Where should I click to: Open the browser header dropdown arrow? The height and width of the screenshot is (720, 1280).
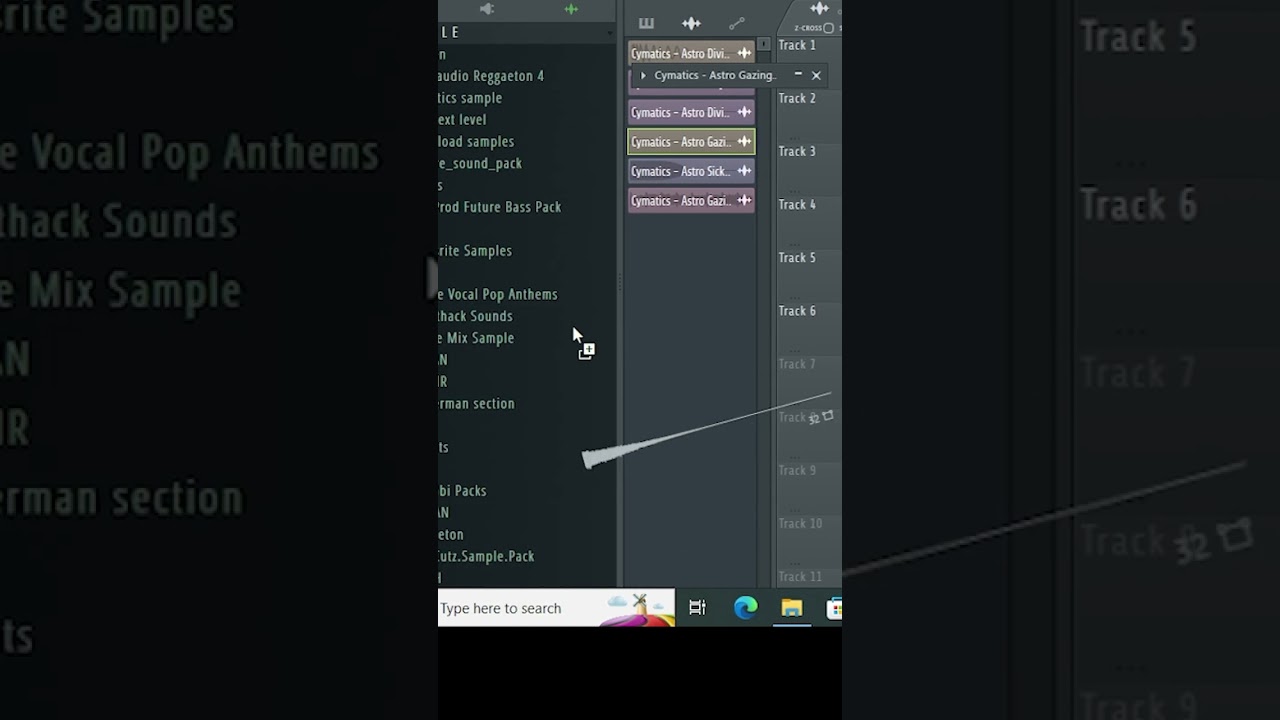pos(610,33)
